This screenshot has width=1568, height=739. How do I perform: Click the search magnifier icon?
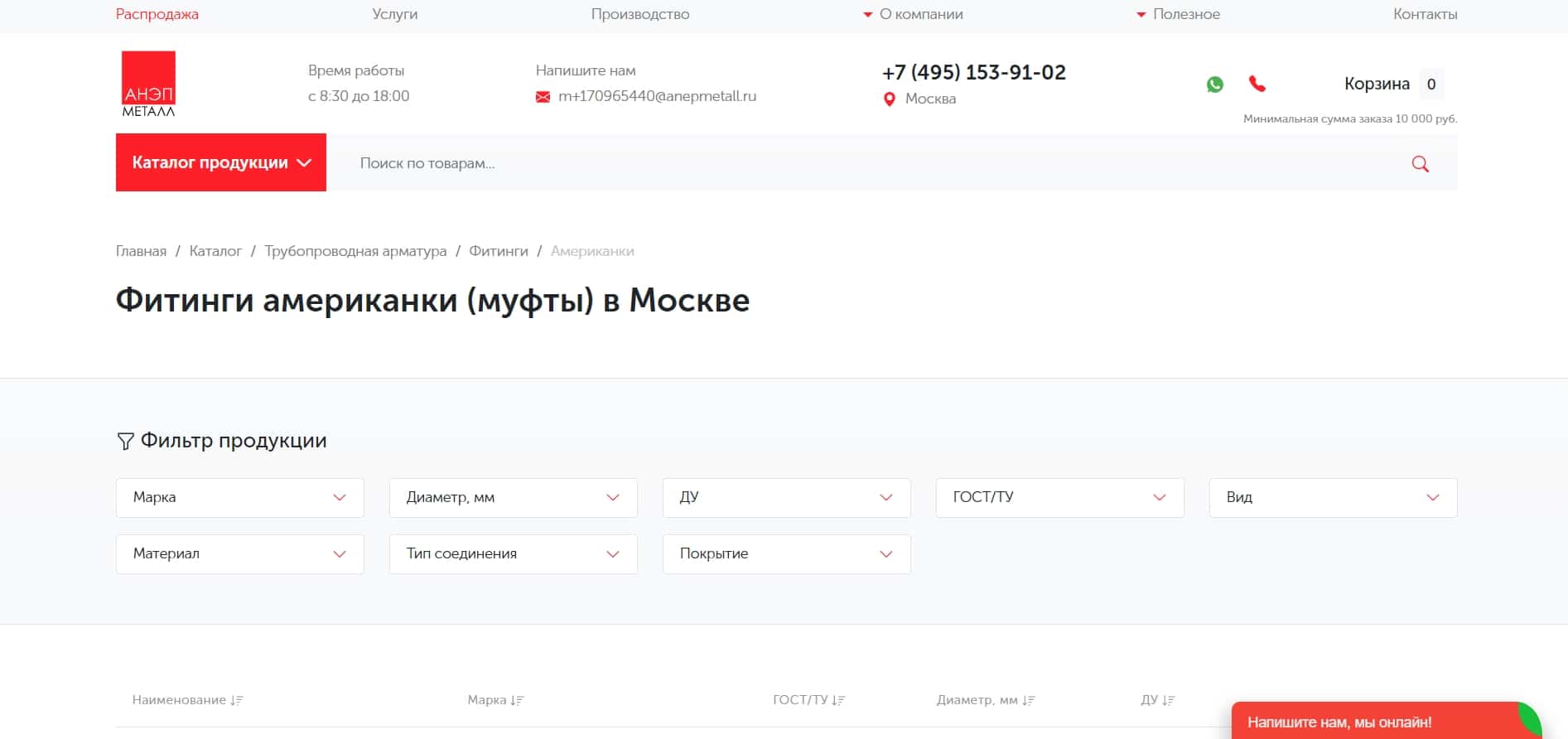point(1420,164)
